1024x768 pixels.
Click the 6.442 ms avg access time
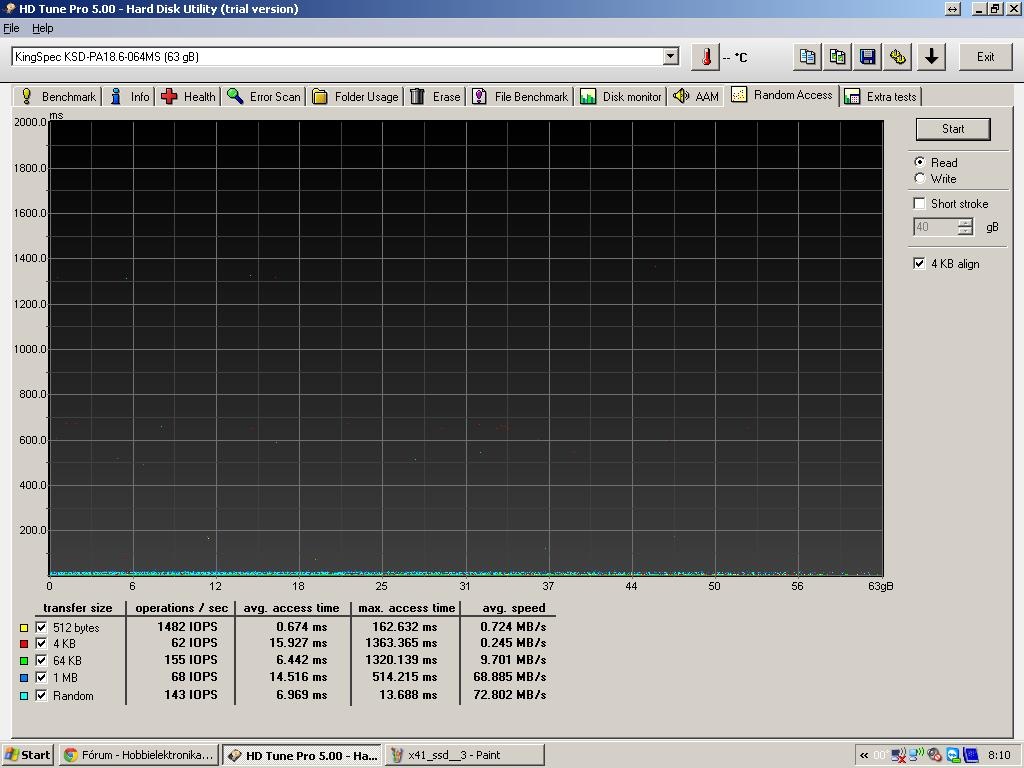[x=302, y=660]
